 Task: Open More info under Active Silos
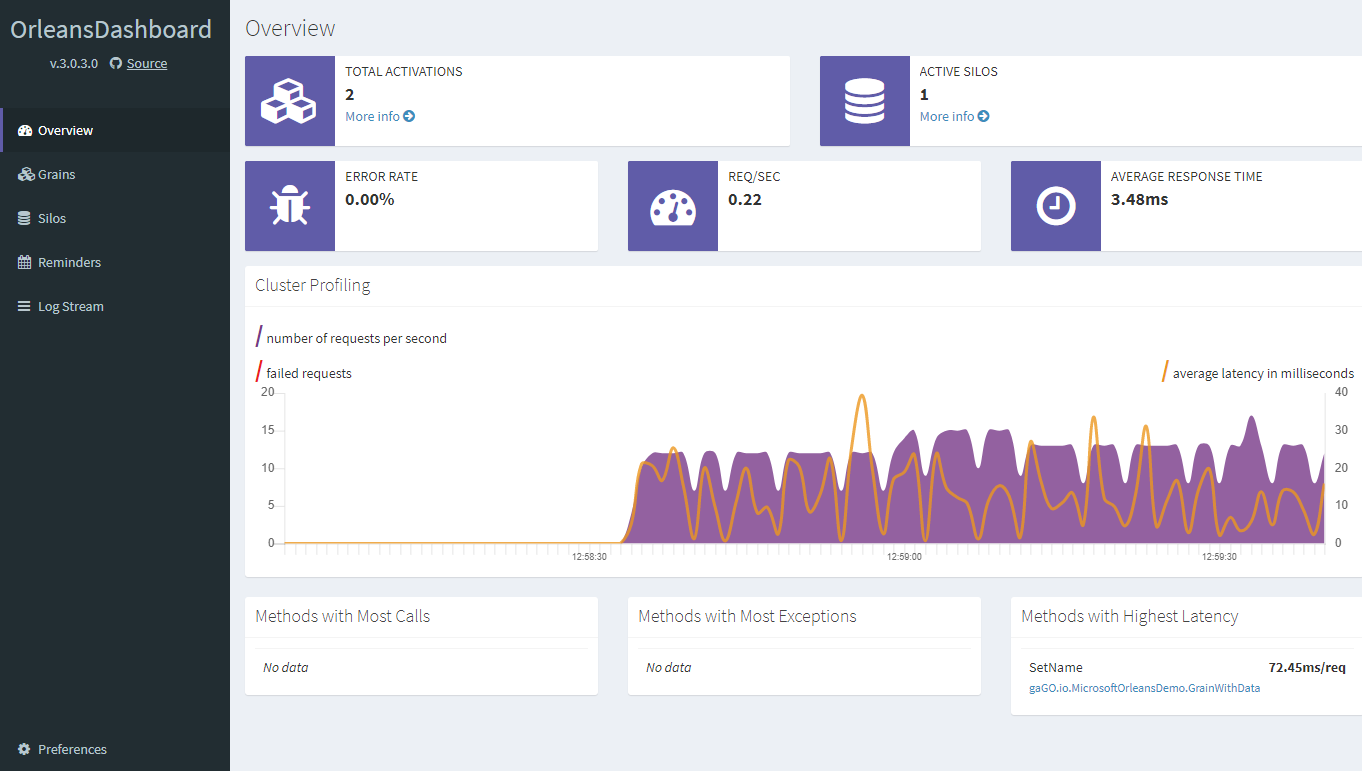pos(954,117)
